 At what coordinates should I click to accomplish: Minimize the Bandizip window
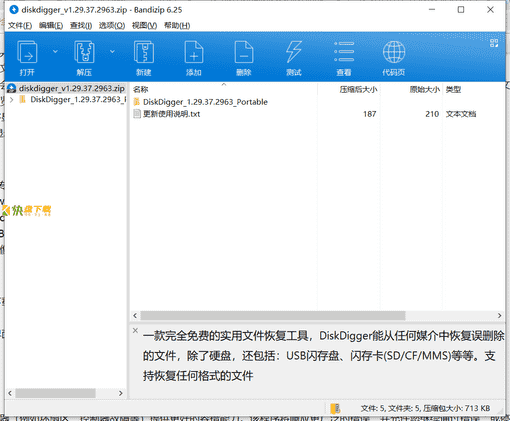[432, 10]
